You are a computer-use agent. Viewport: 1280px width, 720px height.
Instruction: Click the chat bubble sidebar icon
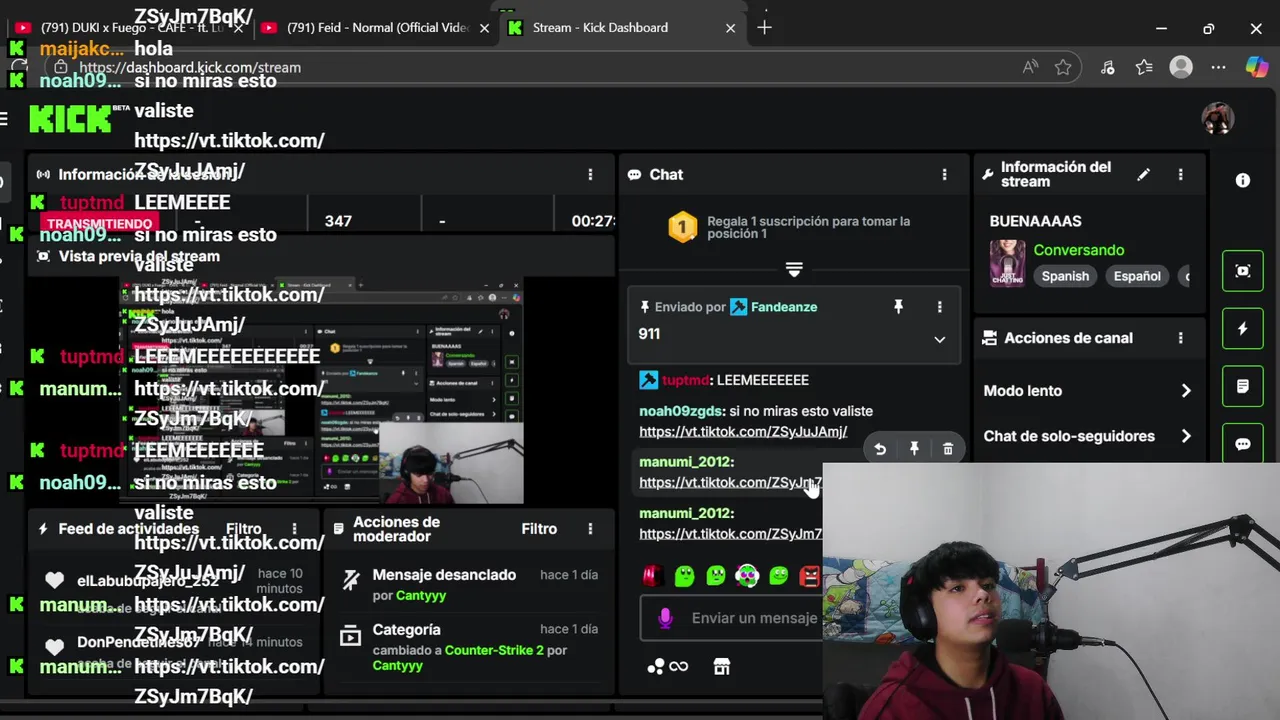pyautogui.click(x=1242, y=443)
